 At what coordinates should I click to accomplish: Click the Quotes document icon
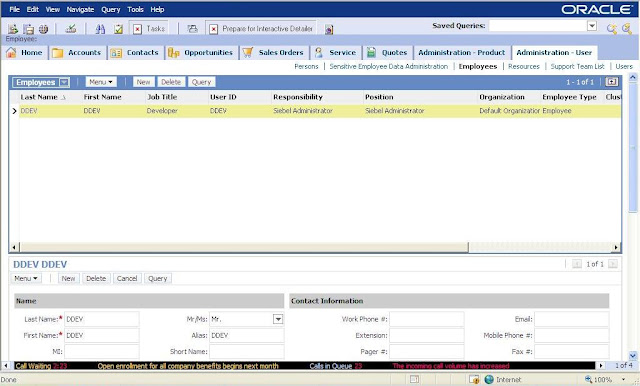(371, 52)
